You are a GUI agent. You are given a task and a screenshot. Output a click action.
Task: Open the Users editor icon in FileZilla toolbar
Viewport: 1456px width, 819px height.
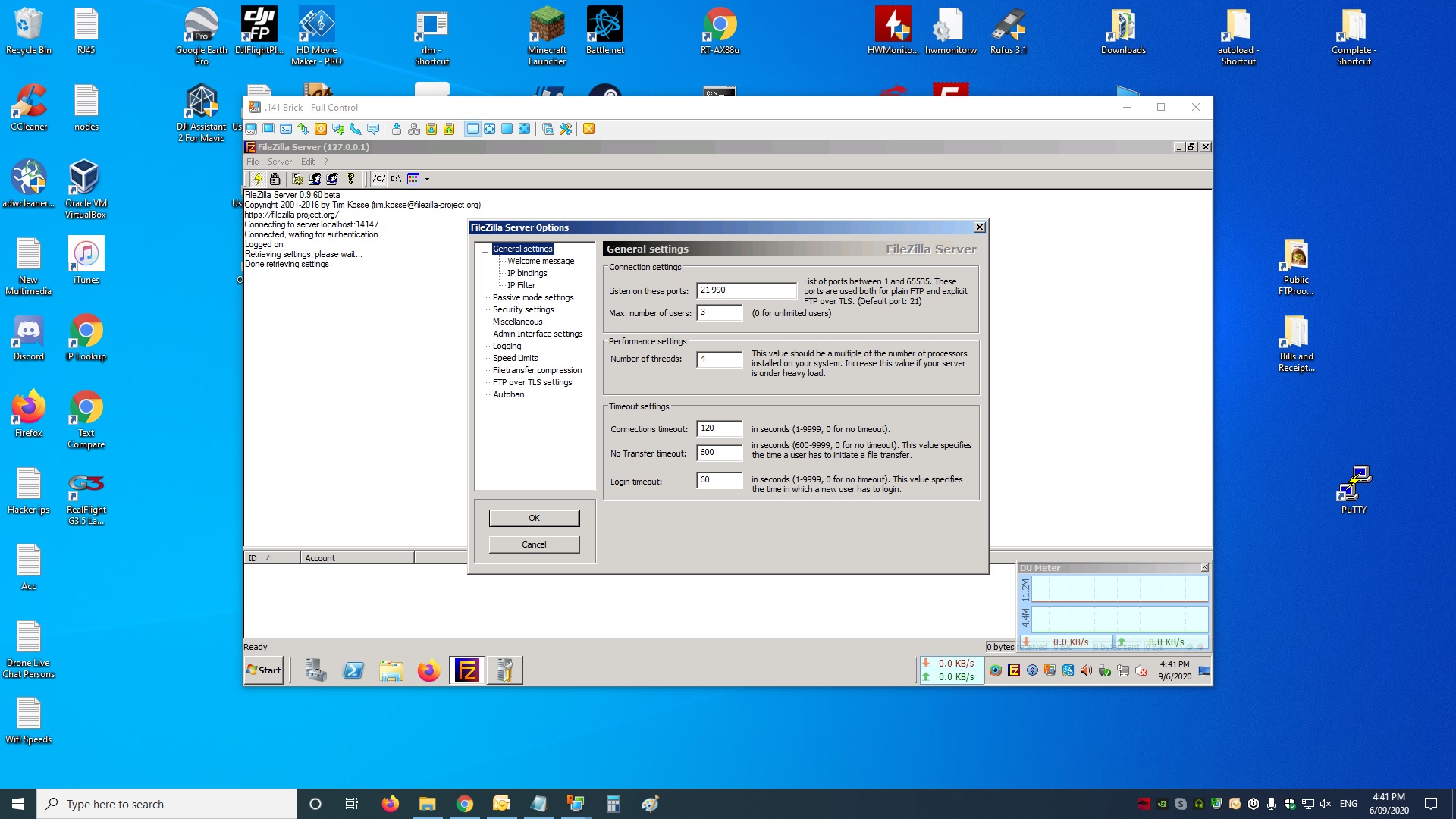315,179
